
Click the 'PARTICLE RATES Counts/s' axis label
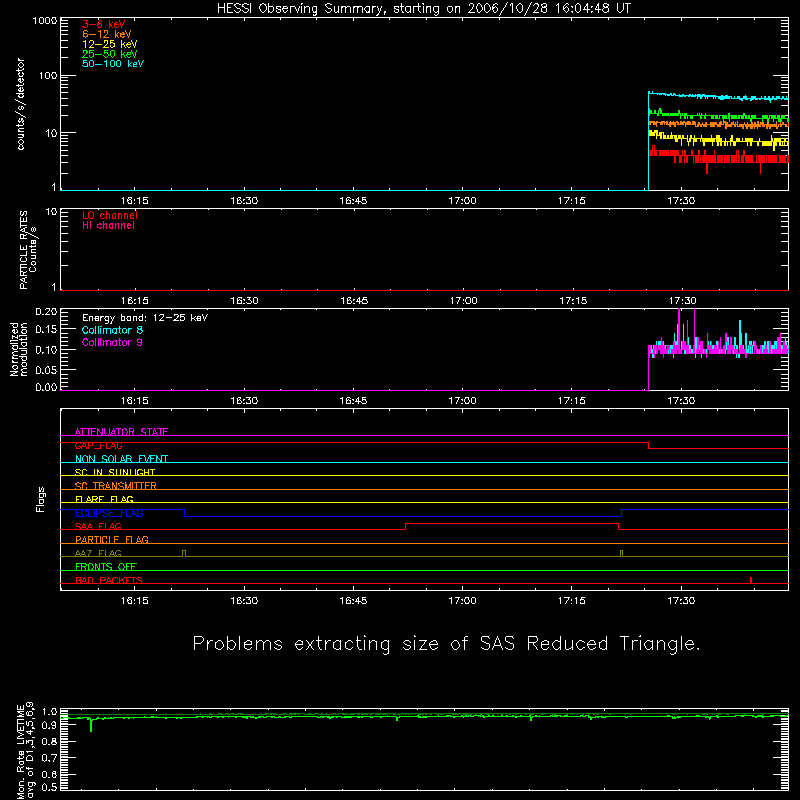pyautogui.click(x=28, y=250)
